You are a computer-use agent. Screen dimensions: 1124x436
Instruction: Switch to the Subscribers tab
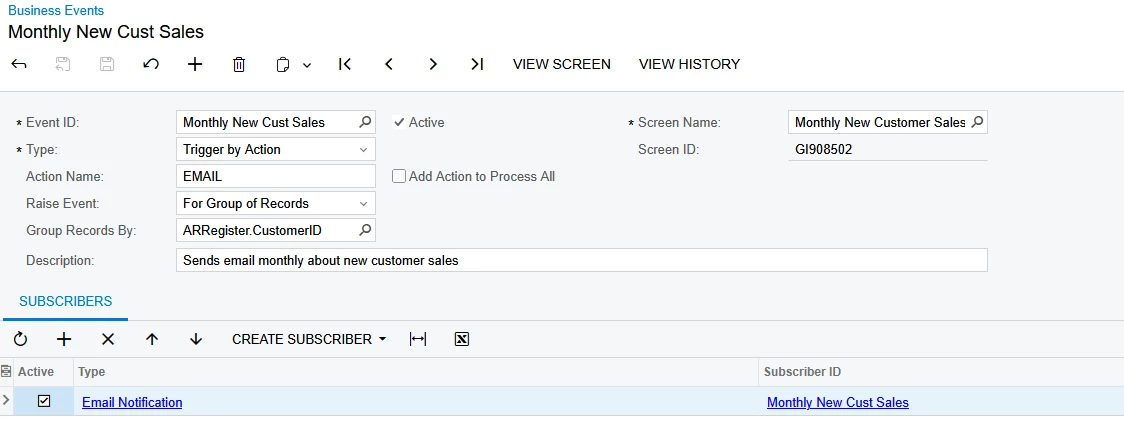pyautogui.click(x=65, y=301)
